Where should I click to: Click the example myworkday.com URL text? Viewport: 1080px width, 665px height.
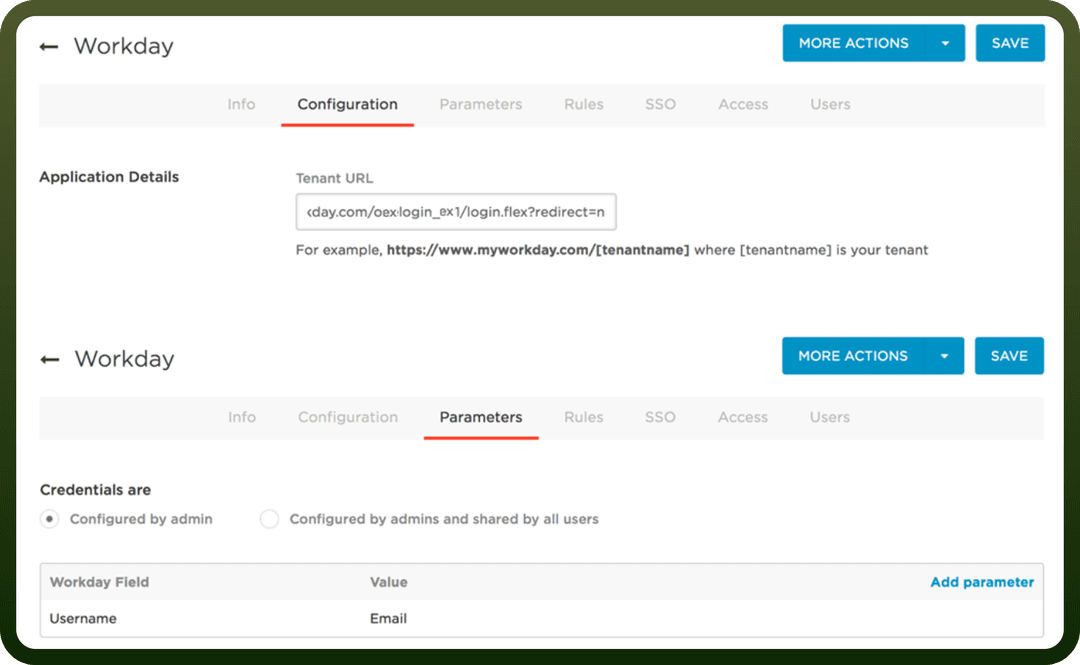pos(538,250)
